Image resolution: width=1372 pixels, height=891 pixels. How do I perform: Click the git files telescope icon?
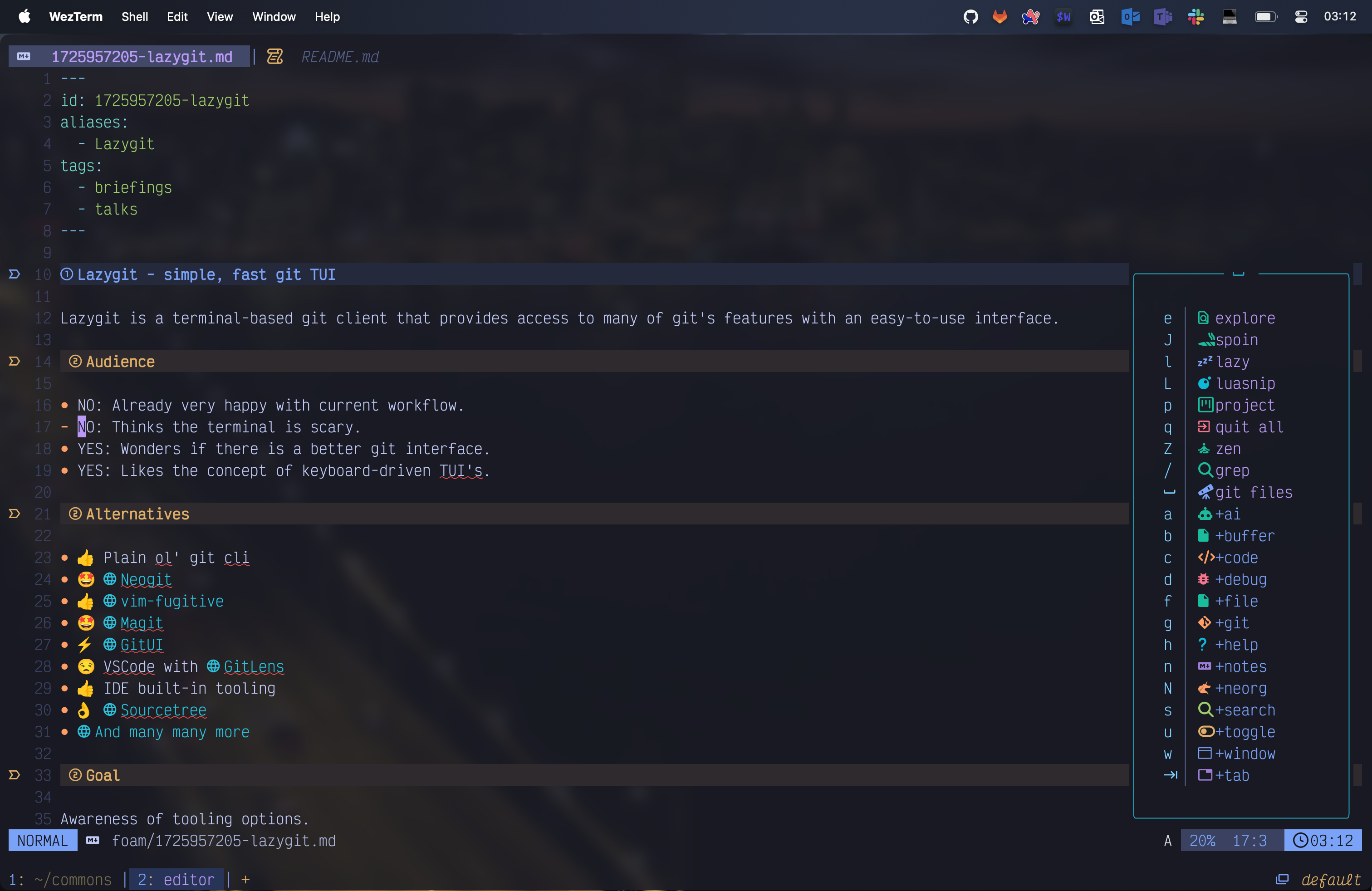click(x=1205, y=492)
